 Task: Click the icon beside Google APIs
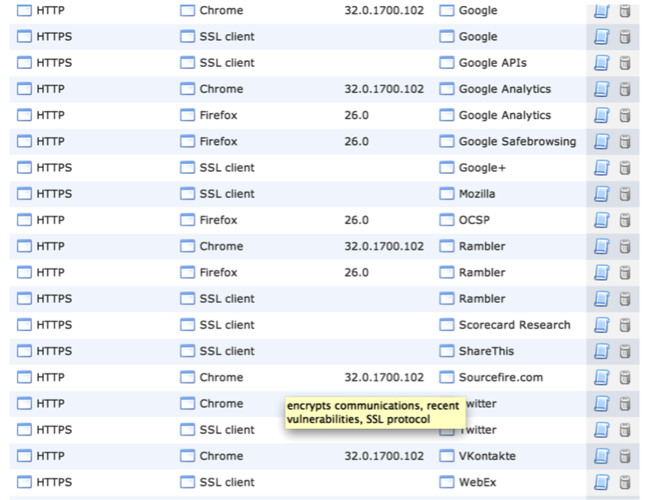pyautogui.click(x=446, y=63)
